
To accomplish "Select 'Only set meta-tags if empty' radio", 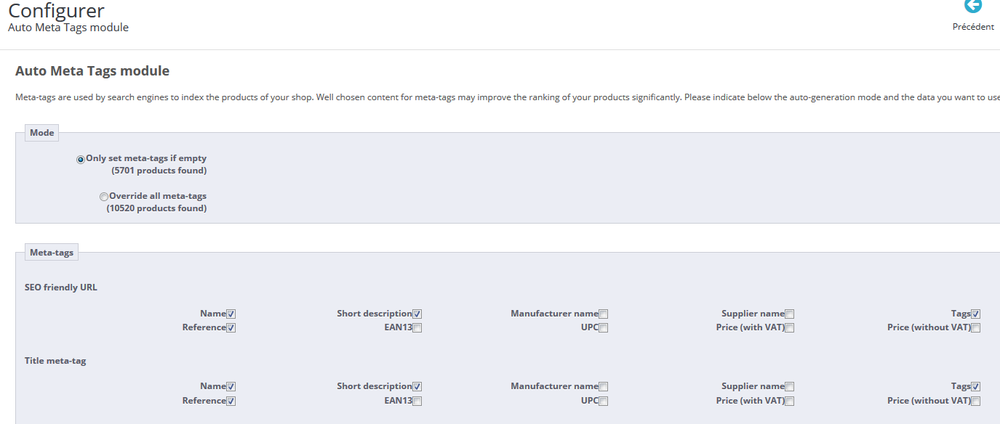I will pos(81,159).
